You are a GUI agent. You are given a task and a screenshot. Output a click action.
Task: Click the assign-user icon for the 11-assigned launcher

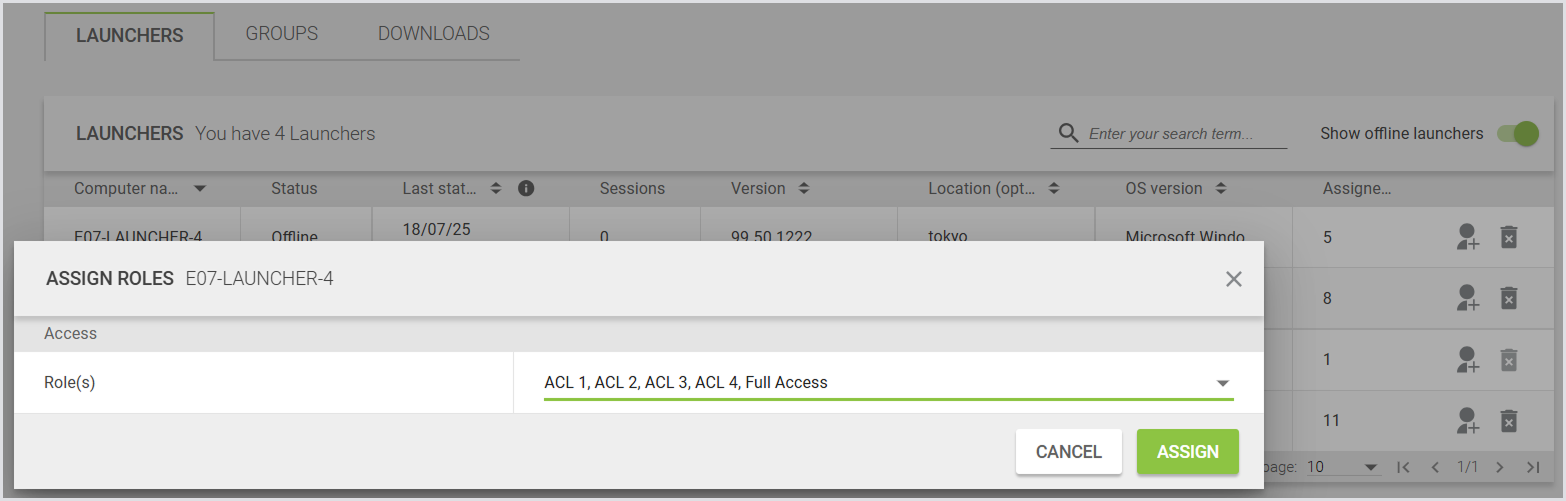[1467, 421]
